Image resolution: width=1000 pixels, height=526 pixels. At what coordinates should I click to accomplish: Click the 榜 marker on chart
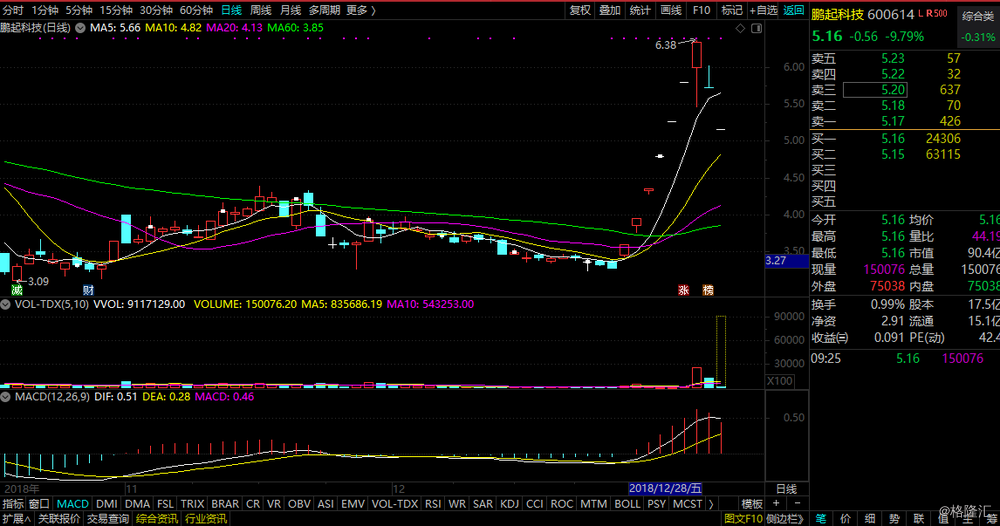click(x=708, y=290)
